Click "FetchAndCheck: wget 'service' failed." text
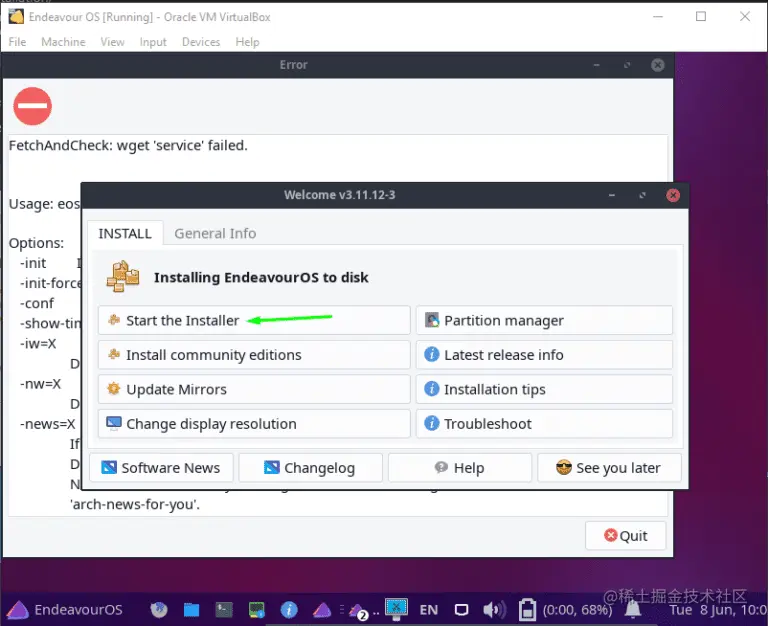The image size is (768, 626). [x=128, y=145]
